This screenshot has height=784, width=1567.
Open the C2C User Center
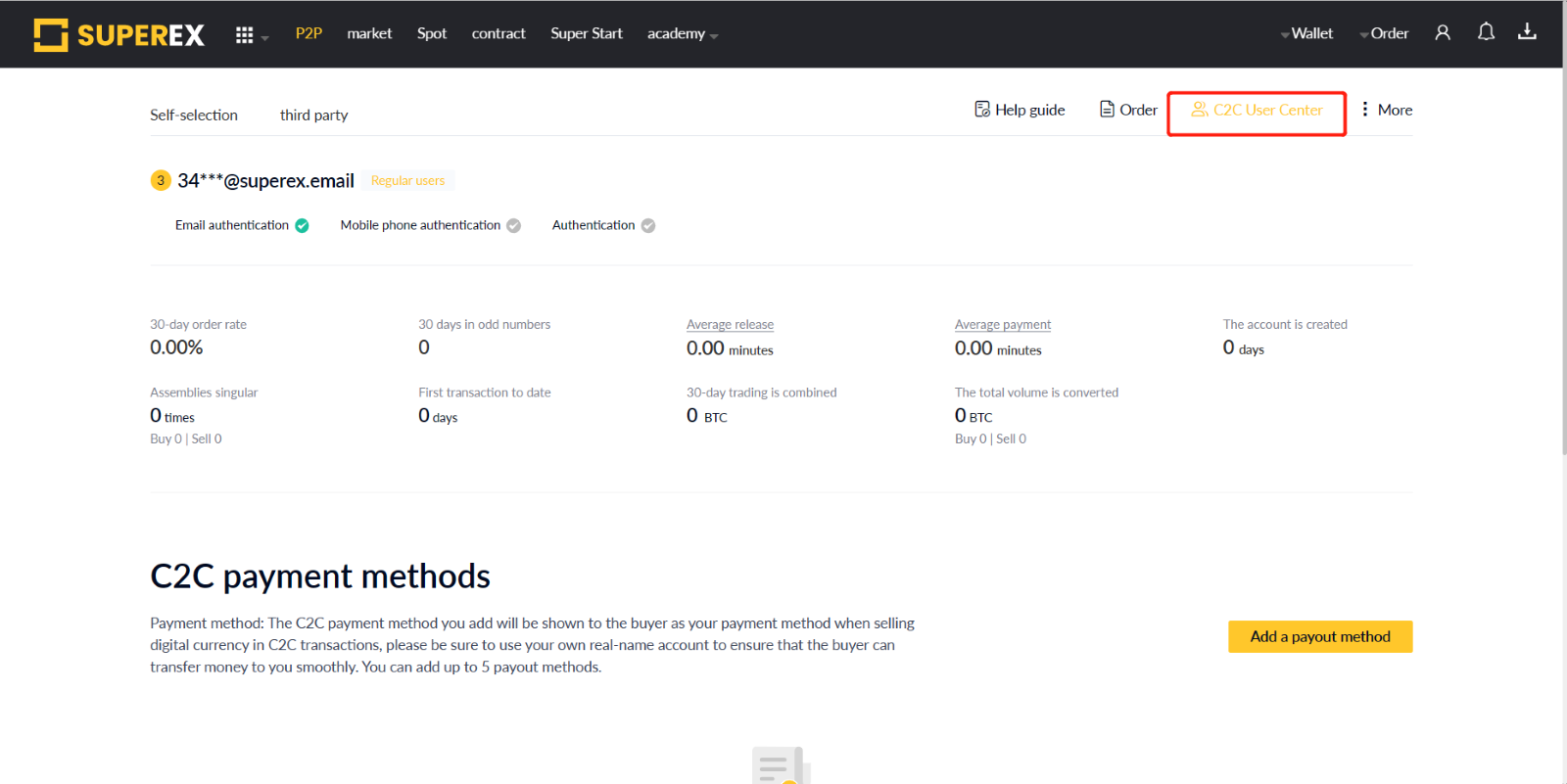click(1257, 110)
